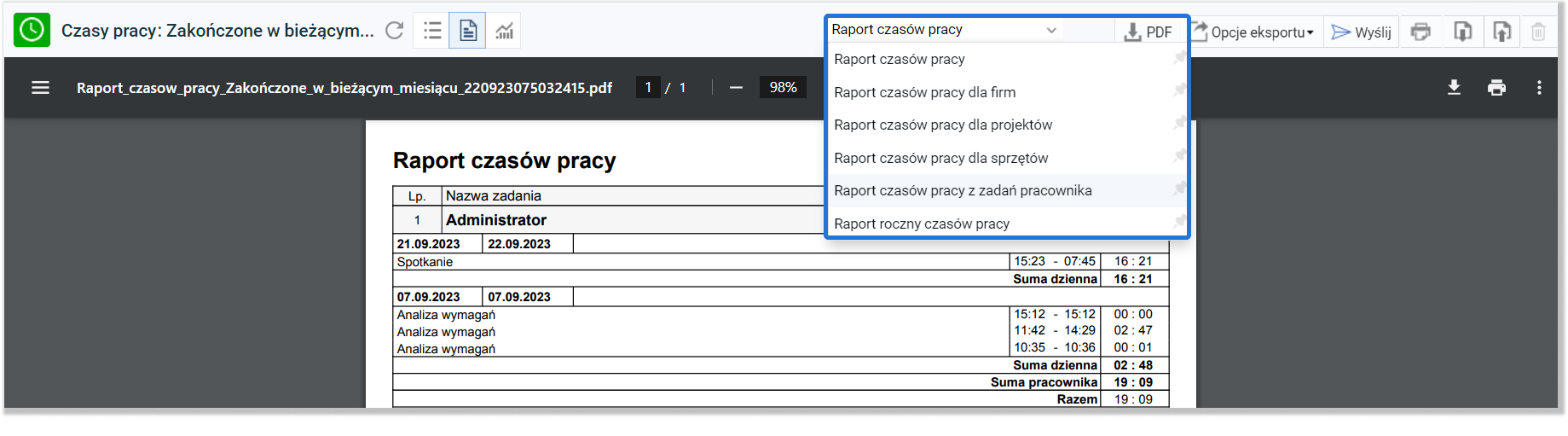Click the document with down arrow icon
This screenshot has height=436, width=1568.
(x=1462, y=32)
